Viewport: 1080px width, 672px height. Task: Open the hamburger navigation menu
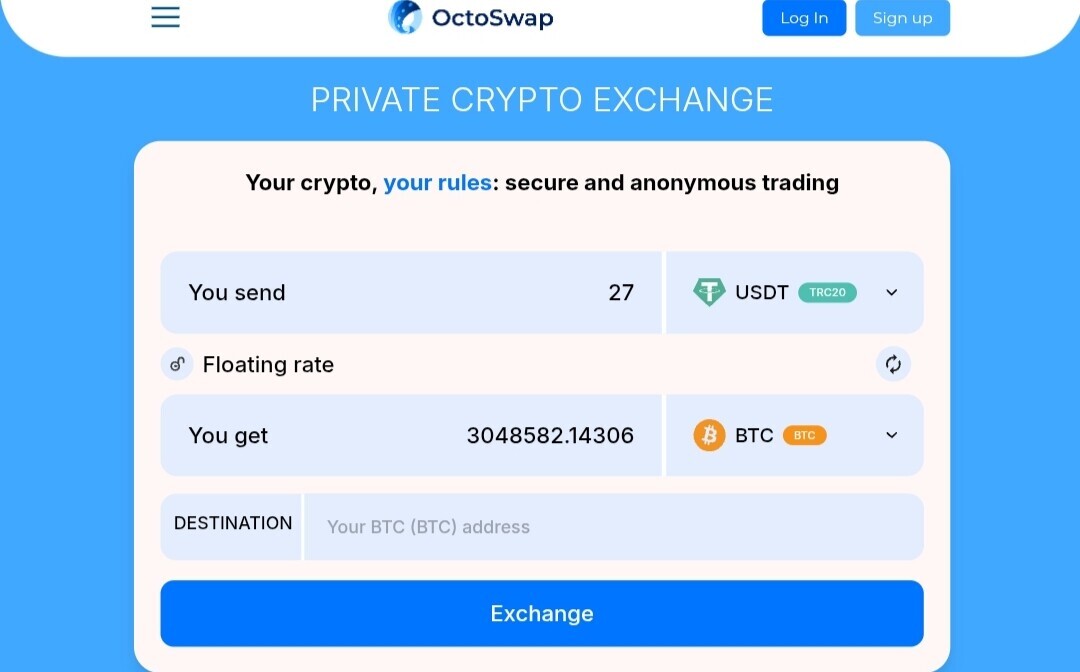point(165,17)
